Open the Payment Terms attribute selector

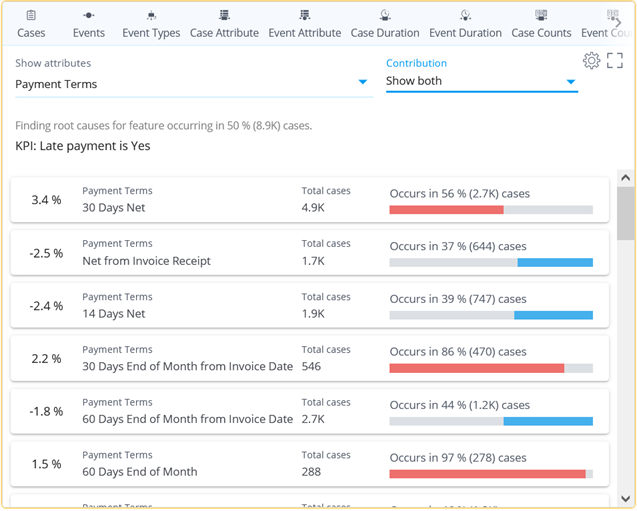pyautogui.click(x=194, y=84)
